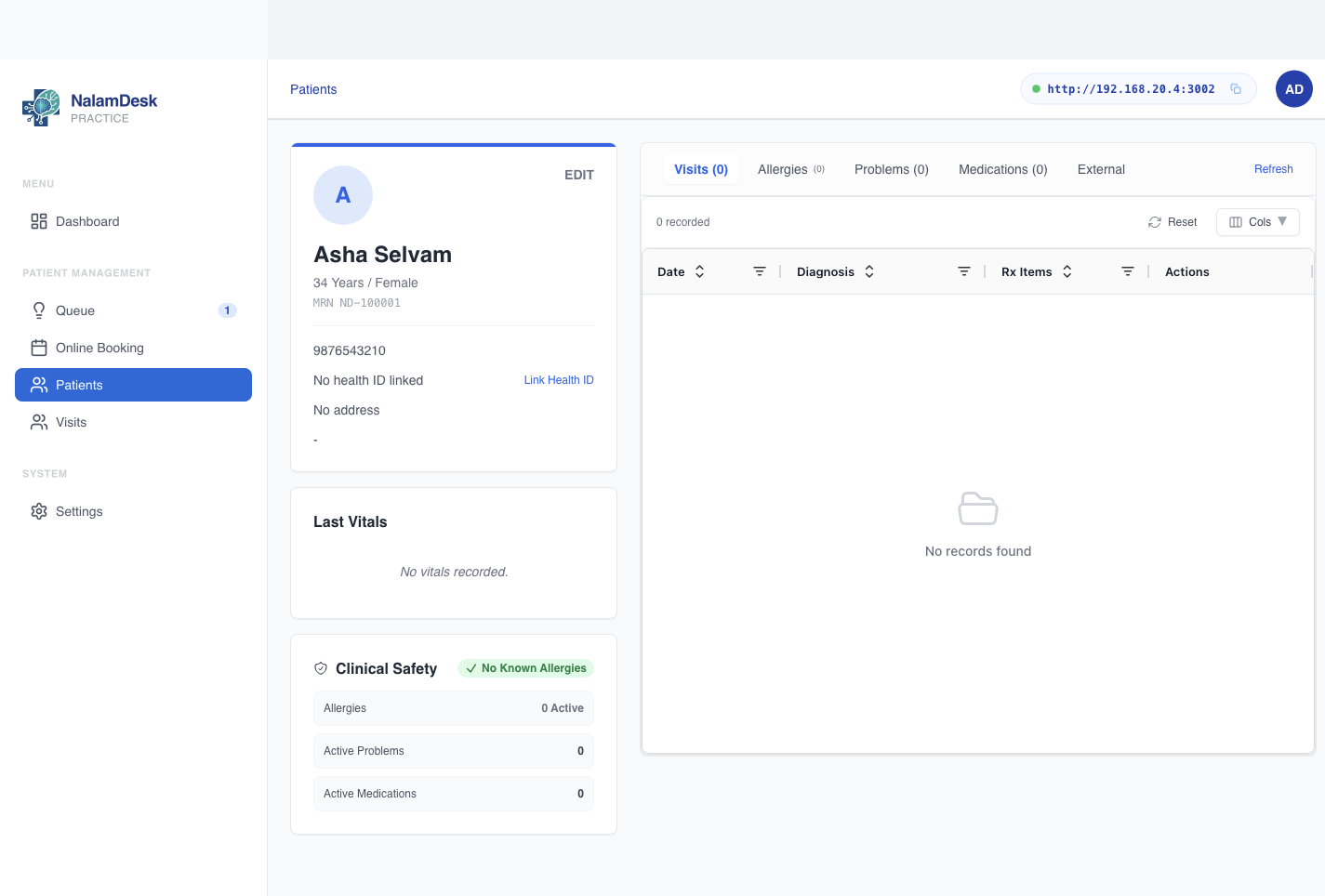Click the Dashboard grid icon
Image resolution: width=1325 pixels, height=896 pixels.
pyautogui.click(x=39, y=221)
